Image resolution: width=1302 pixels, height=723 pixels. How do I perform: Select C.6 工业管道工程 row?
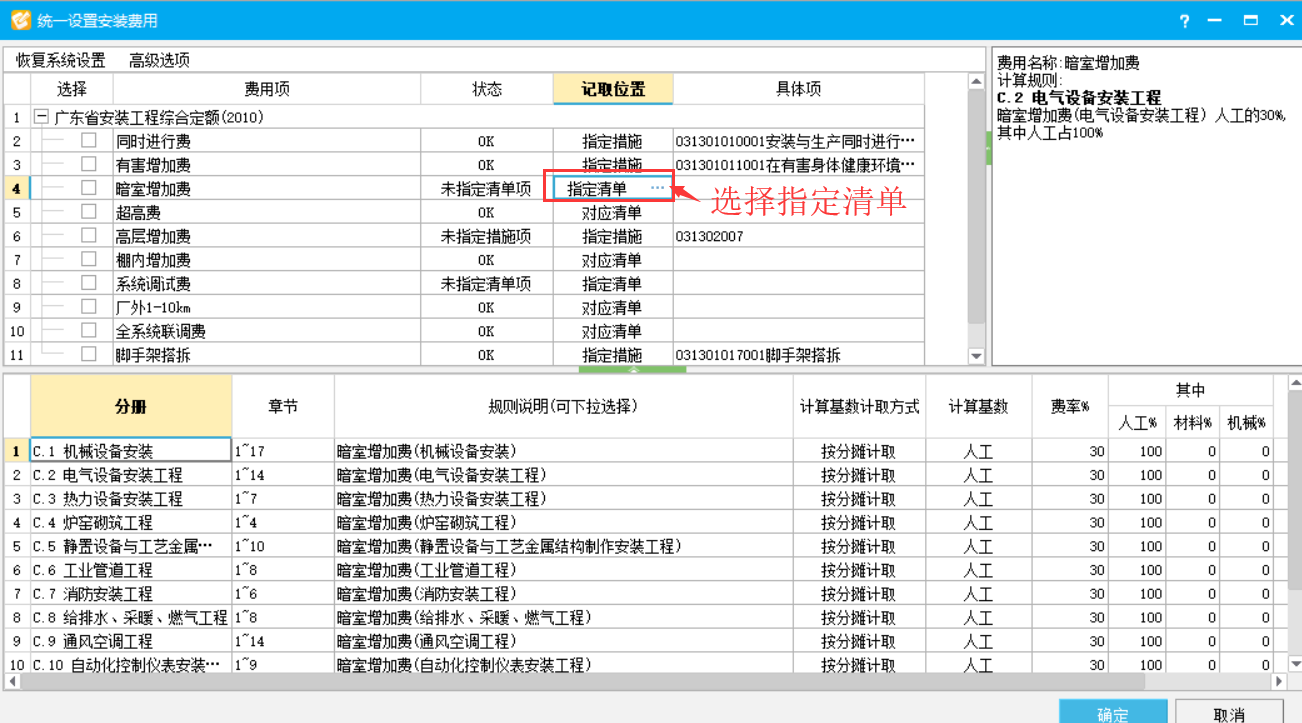(x=131, y=570)
